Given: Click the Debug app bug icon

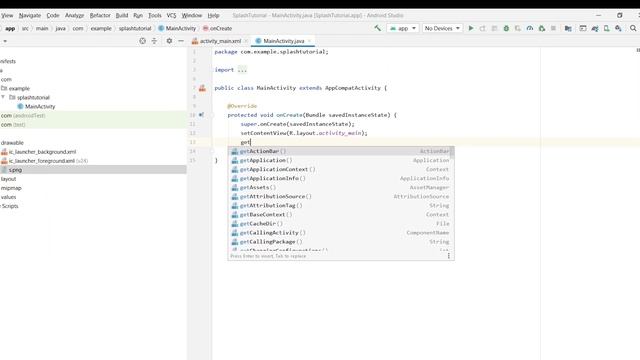Looking at the screenshot, I should tap(506, 28).
